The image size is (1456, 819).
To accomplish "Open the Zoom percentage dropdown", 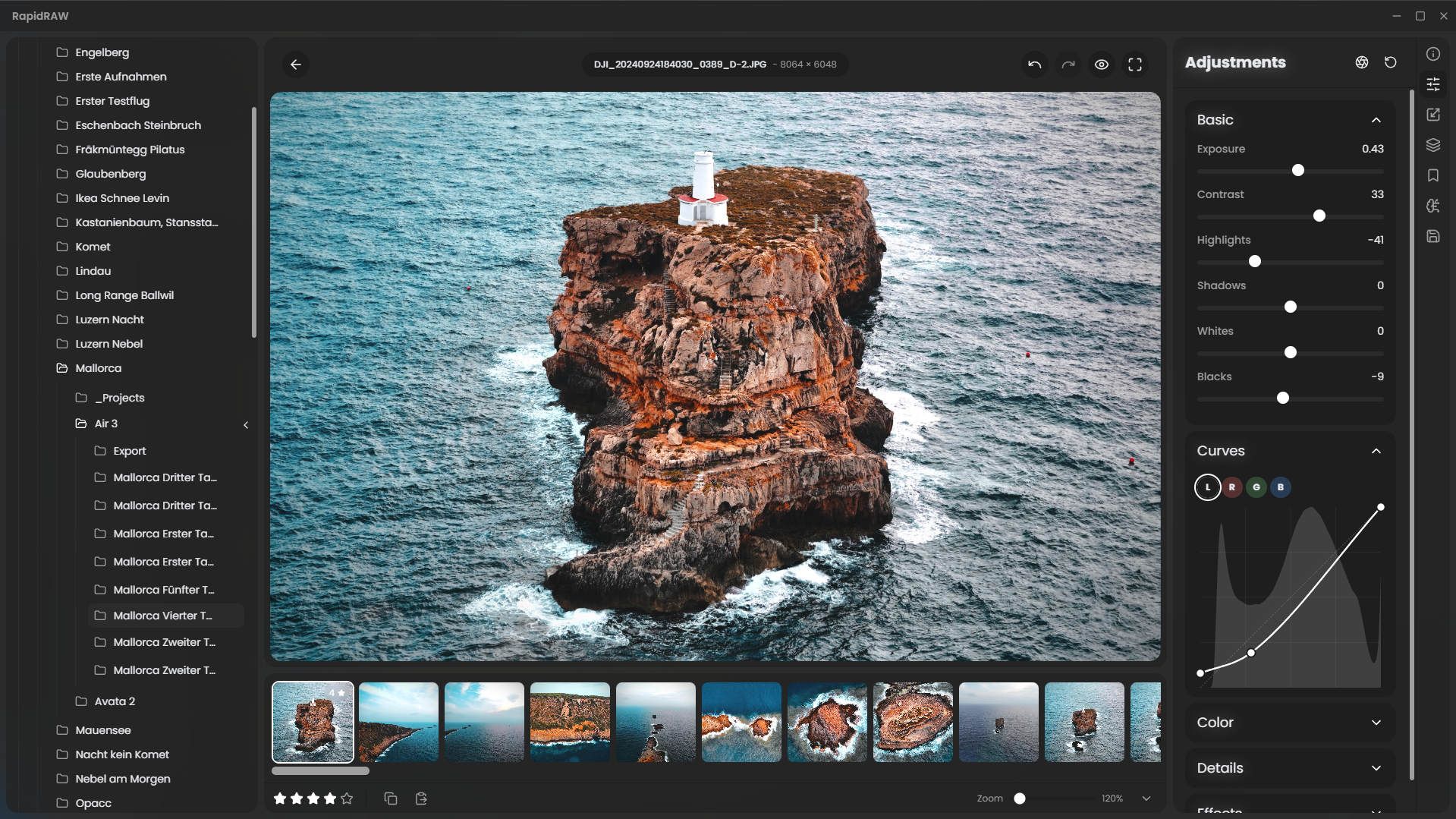I will [x=1146, y=798].
